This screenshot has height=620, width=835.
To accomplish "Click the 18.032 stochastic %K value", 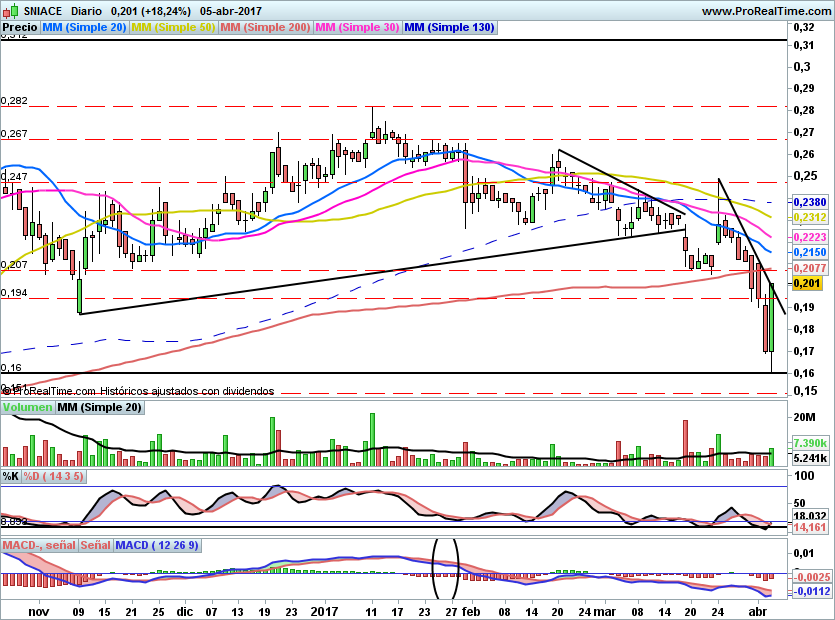I will pos(810,516).
